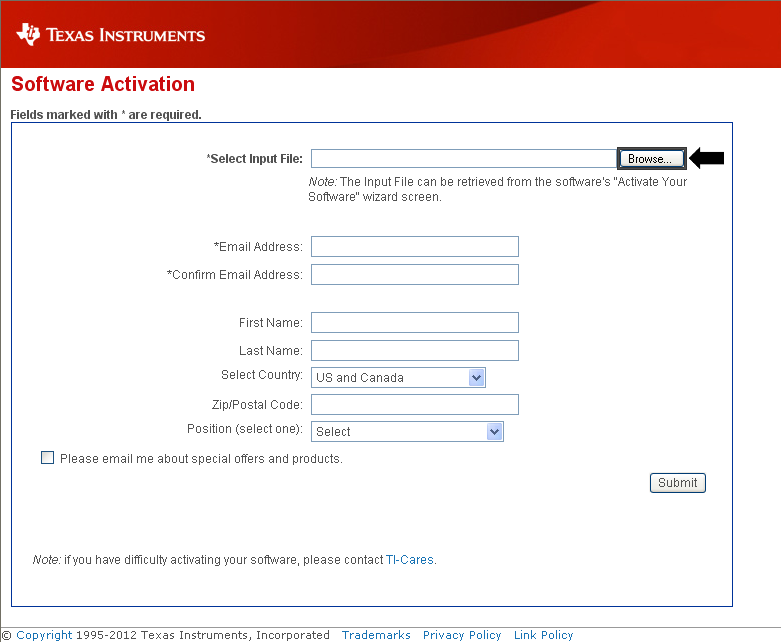The image size is (781, 642).
Task: Open the Privacy Policy link
Action: point(462,635)
